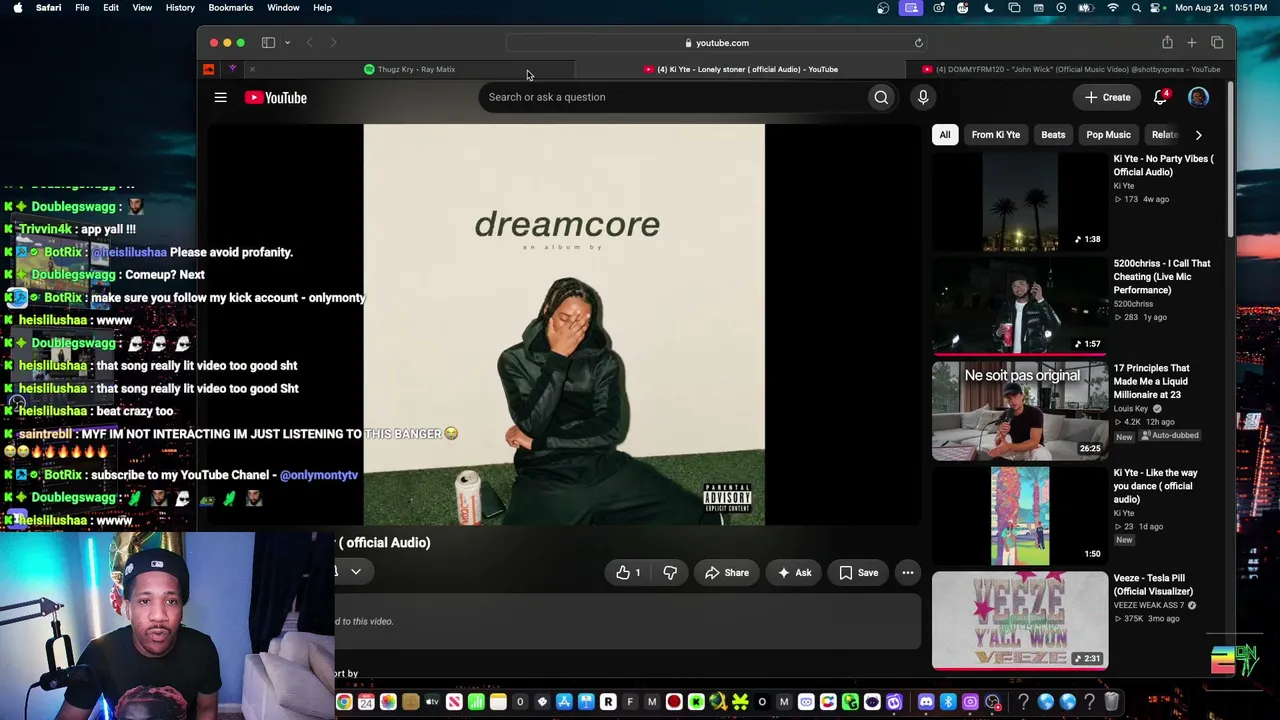Screen dimensions: 1280x720
Task: Open 'Ki Yte - Like the way you dance' title
Action: coord(1156,486)
